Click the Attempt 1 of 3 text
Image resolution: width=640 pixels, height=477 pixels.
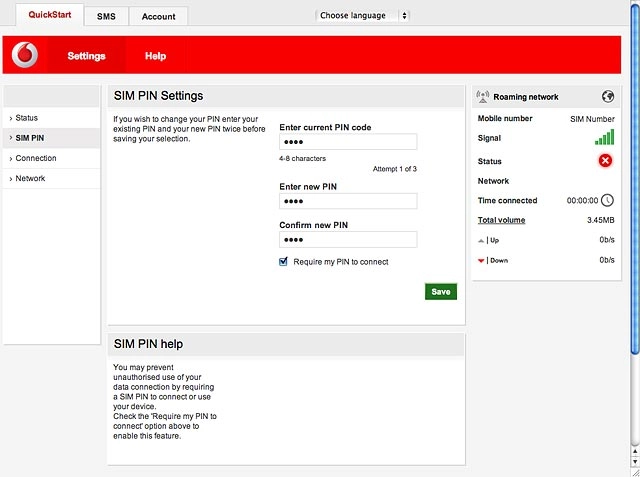(395, 169)
